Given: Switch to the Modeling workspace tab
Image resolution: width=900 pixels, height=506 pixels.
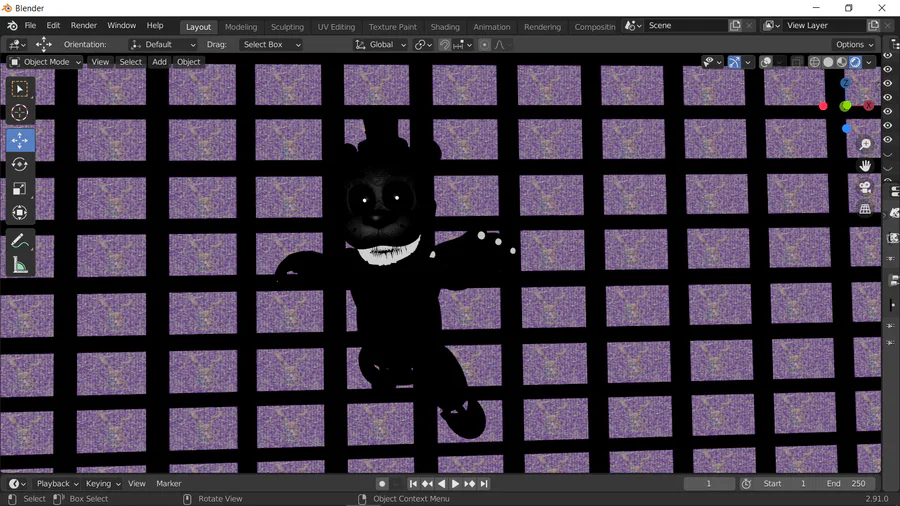Looking at the screenshot, I should (x=241, y=27).
